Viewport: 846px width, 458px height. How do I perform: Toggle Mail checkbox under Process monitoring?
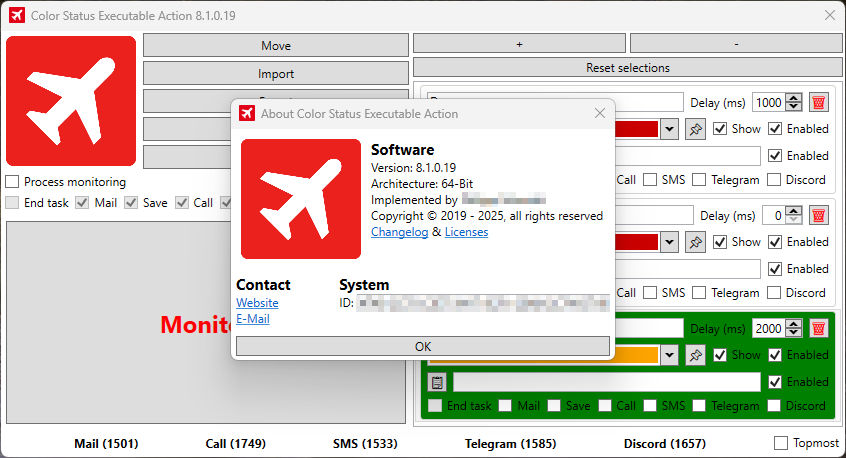tap(82, 203)
